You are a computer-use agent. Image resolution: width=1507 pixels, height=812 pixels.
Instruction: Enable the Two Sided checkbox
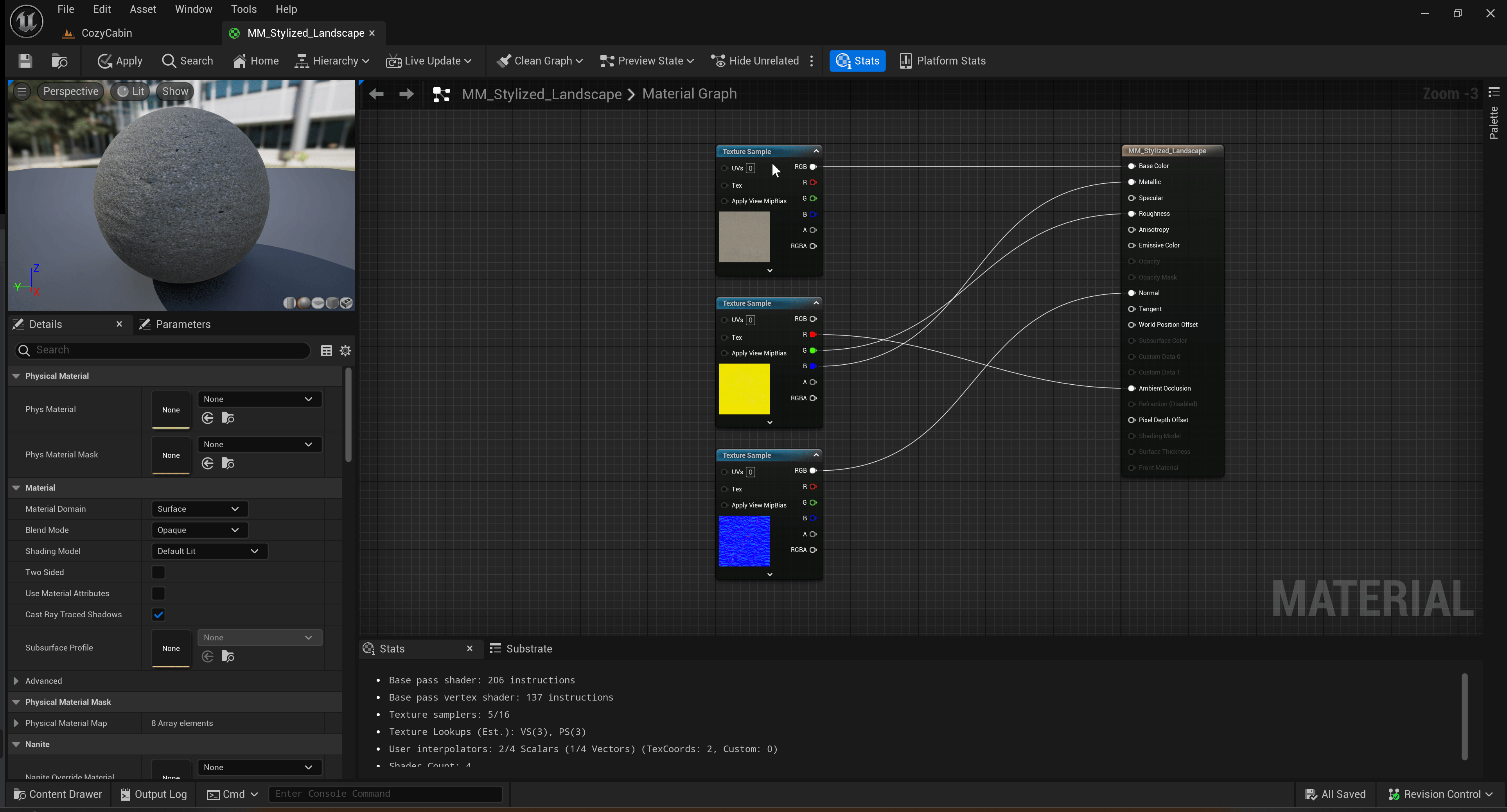click(x=158, y=572)
